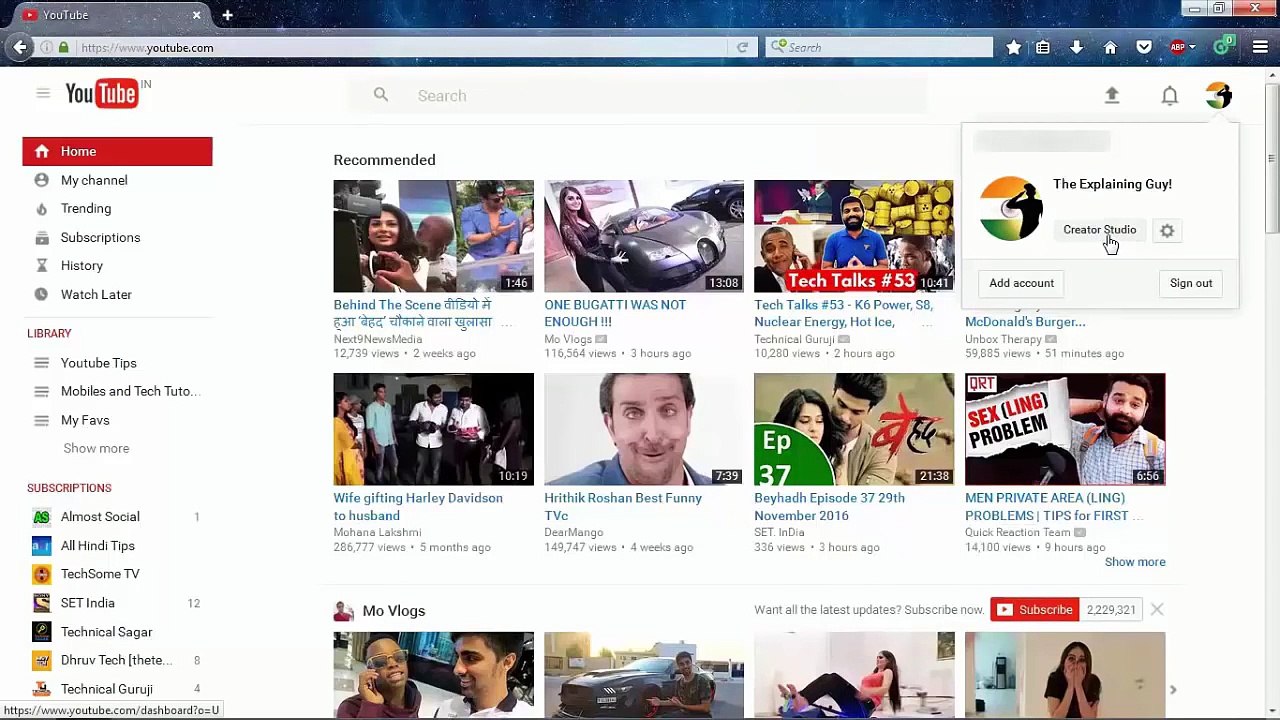
Task: Click the YouTube logo
Action: pos(101,94)
